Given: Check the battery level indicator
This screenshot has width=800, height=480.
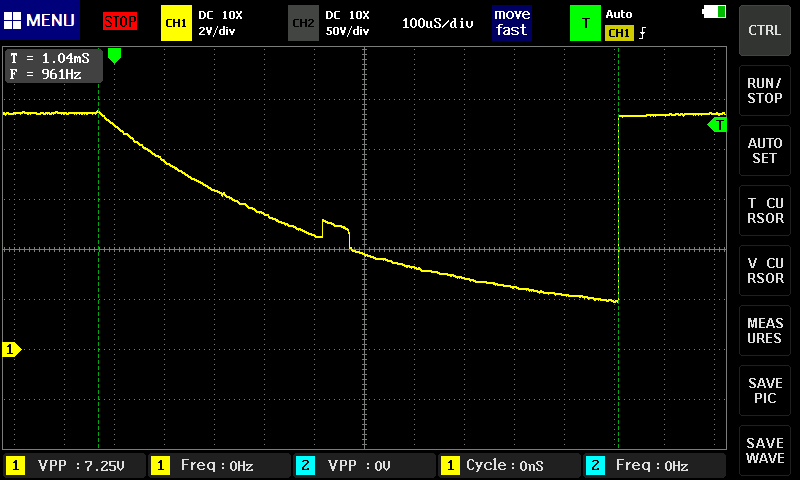Looking at the screenshot, I should tap(714, 12).
